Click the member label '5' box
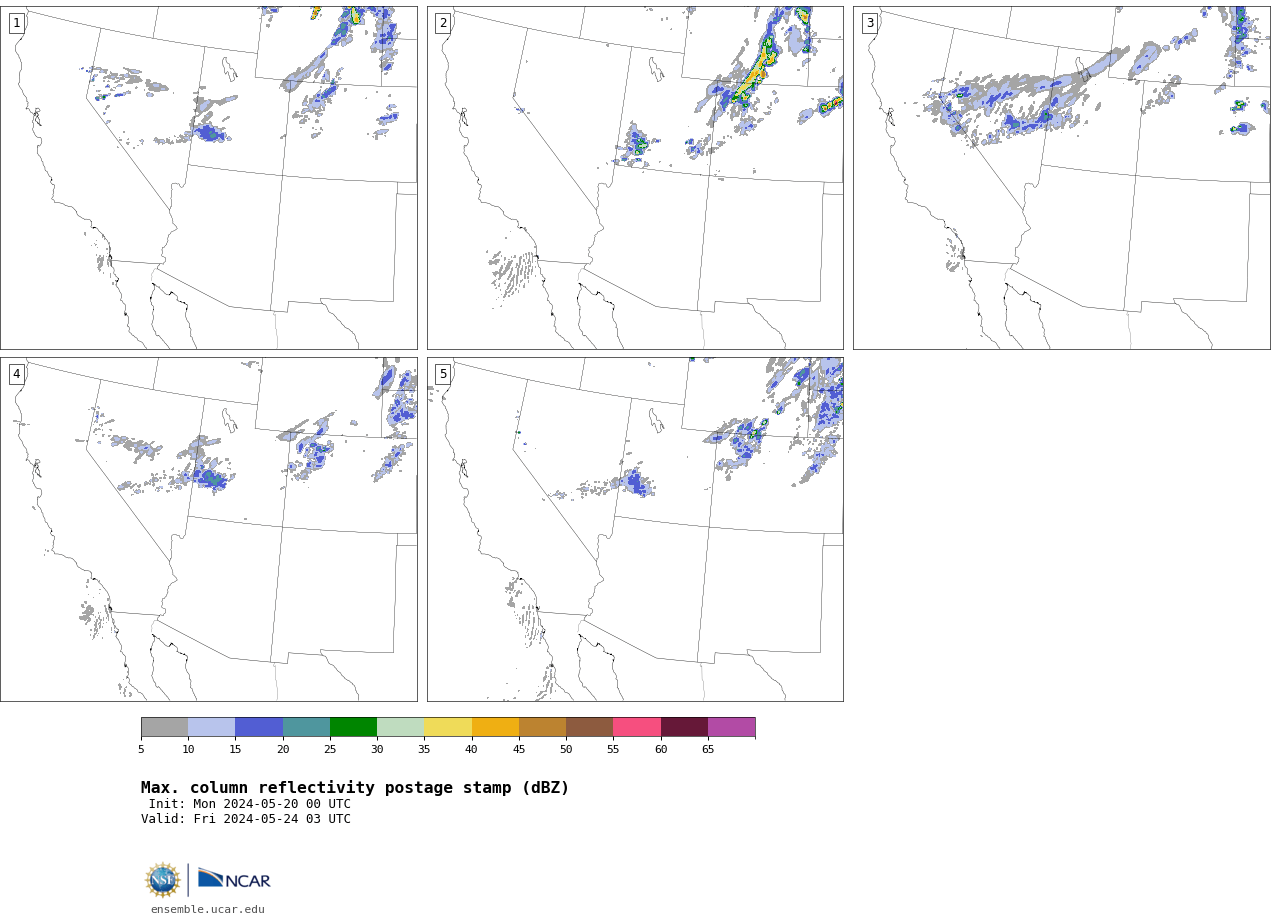This screenshot has height=920, width=1280. tap(443, 374)
